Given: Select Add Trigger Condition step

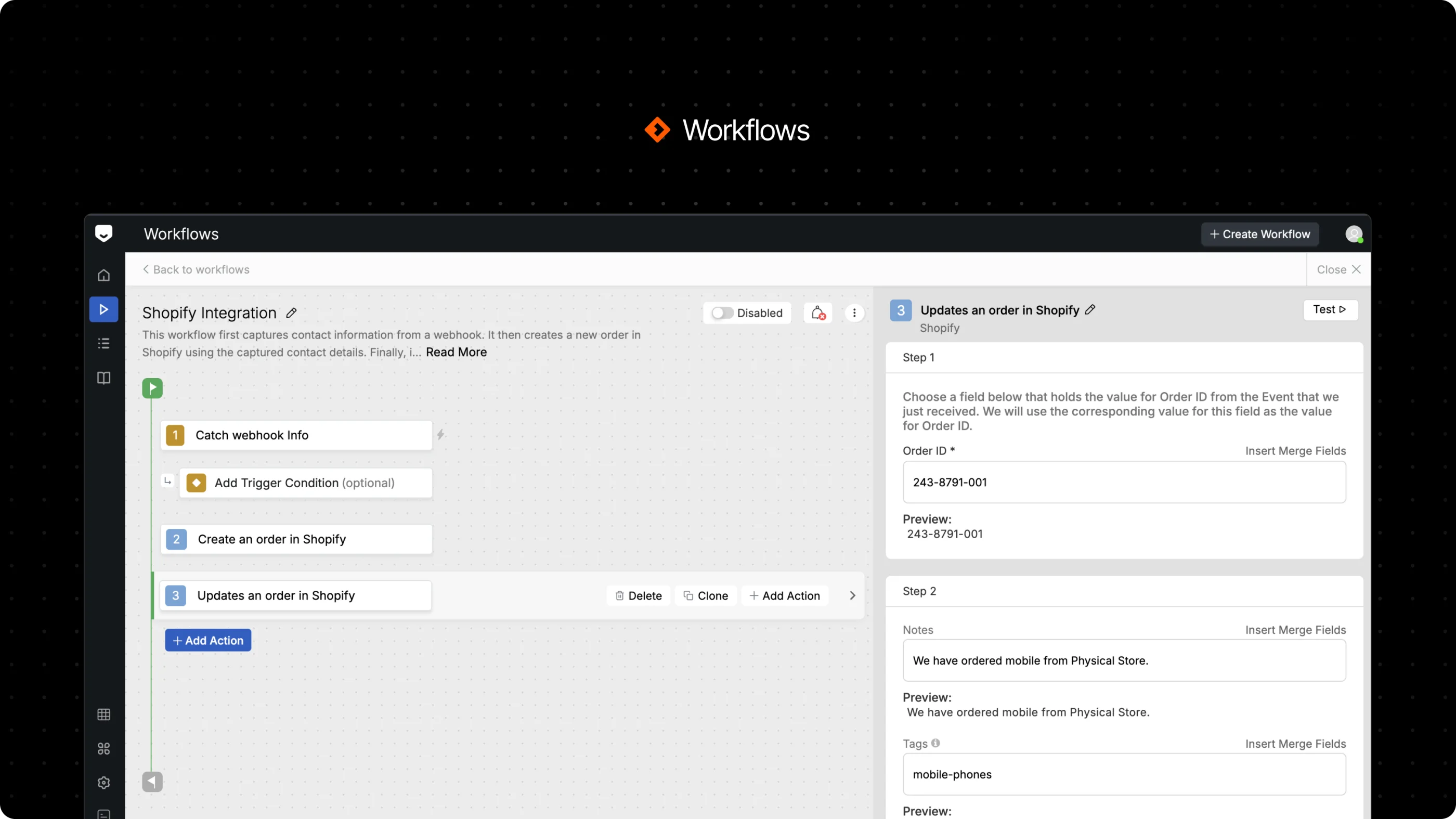Looking at the screenshot, I should point(306,483).
